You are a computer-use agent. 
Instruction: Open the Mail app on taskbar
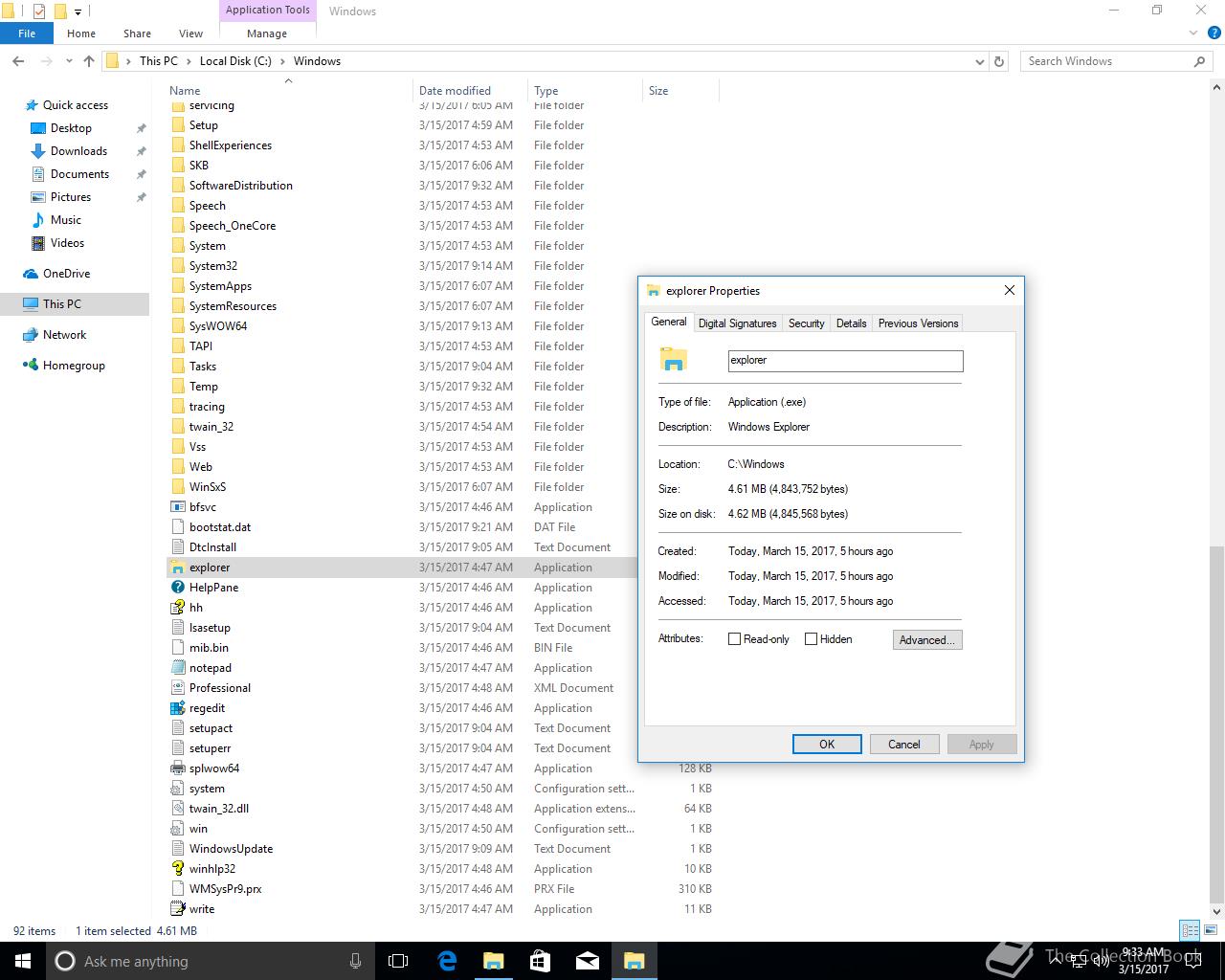(587, 961)
